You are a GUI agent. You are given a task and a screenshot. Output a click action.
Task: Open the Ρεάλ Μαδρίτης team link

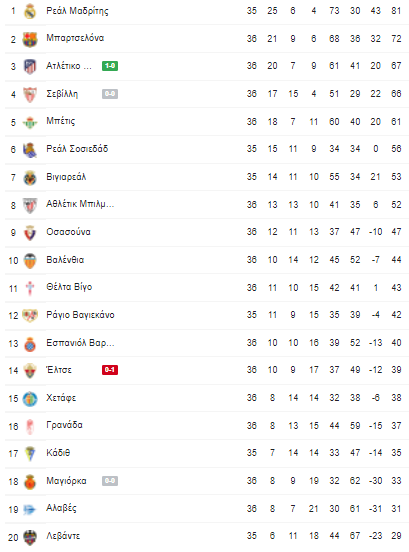pos(77,11)
